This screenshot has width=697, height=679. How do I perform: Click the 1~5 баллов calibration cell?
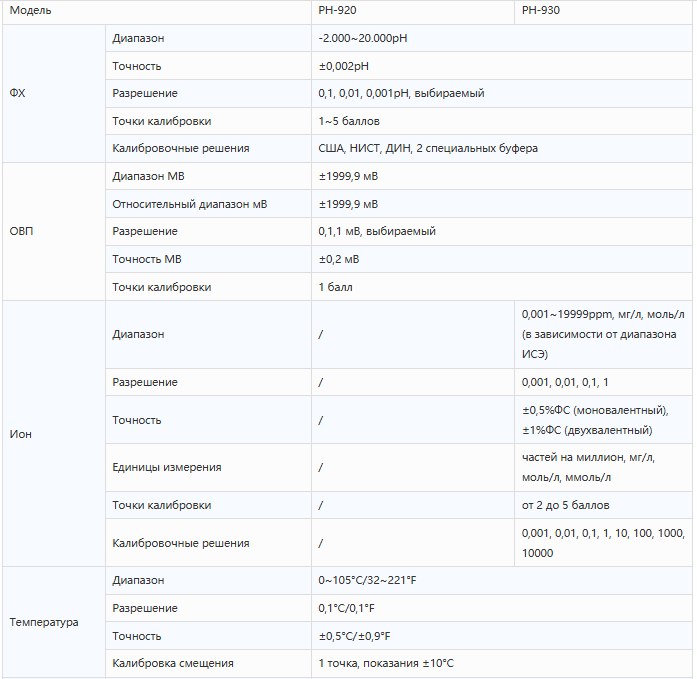(x=502, y=121)
